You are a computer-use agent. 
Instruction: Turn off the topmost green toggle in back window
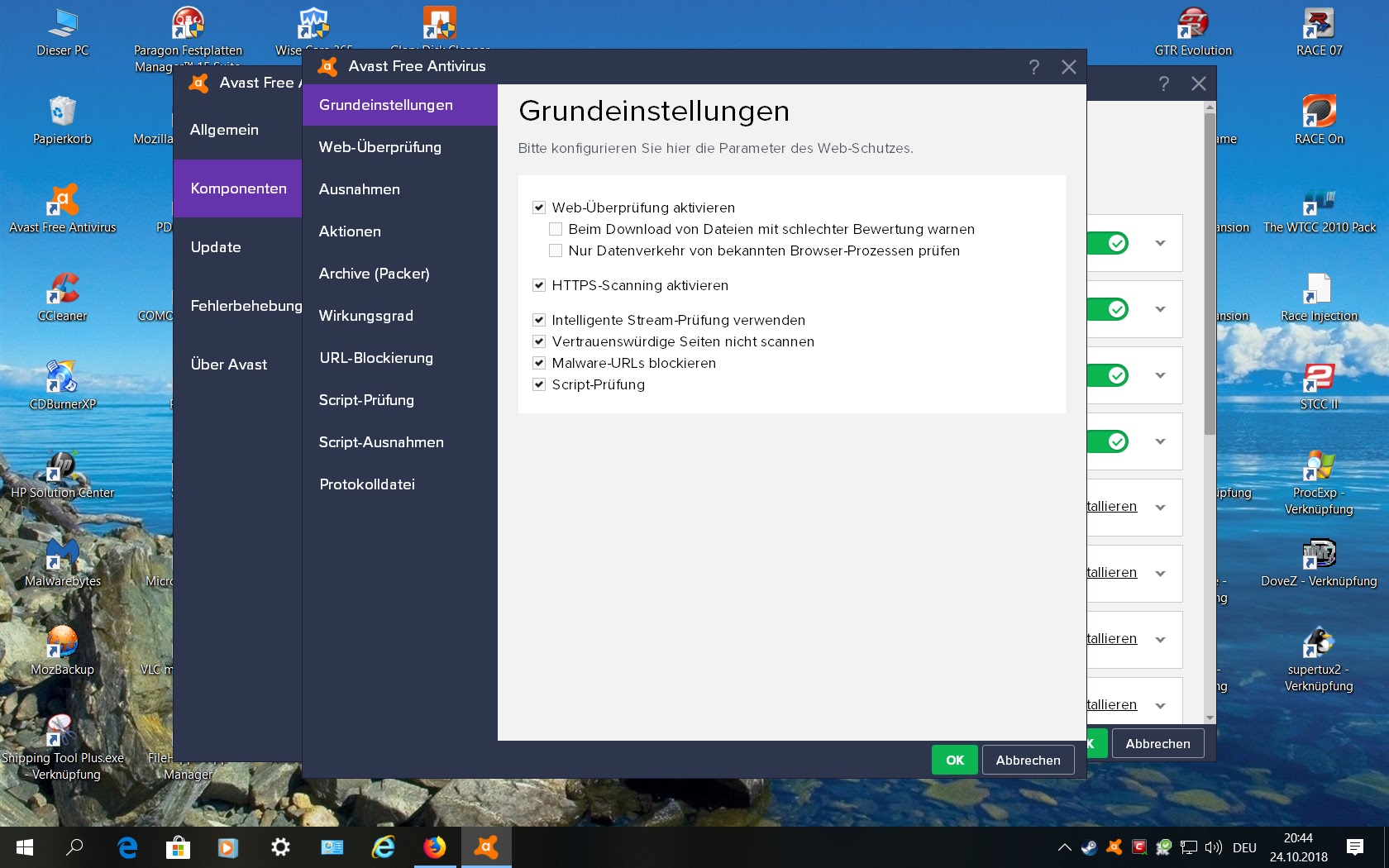pyautogui.click(x=1108, y=243)
